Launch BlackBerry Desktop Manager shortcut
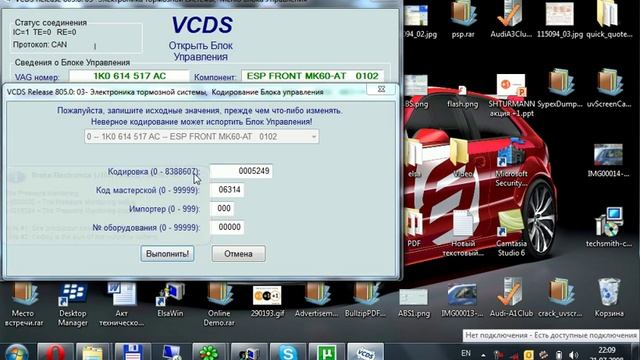Viewport: 640px width, 360px height. (73, 304)
